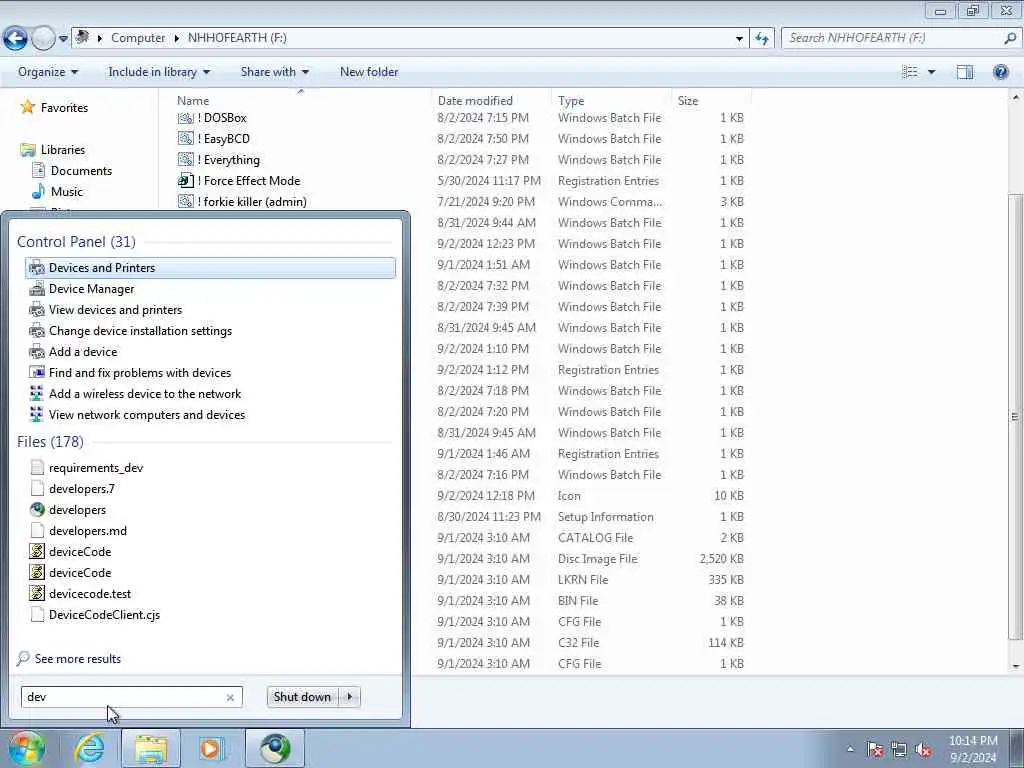Toggle the preview pane
The height and width of the screenshot is (768, 1024).
coord(965,72)
